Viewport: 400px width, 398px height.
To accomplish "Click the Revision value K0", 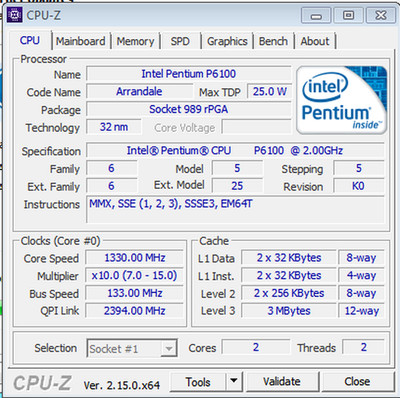I will pyautogui.click(x=359, y=186).
